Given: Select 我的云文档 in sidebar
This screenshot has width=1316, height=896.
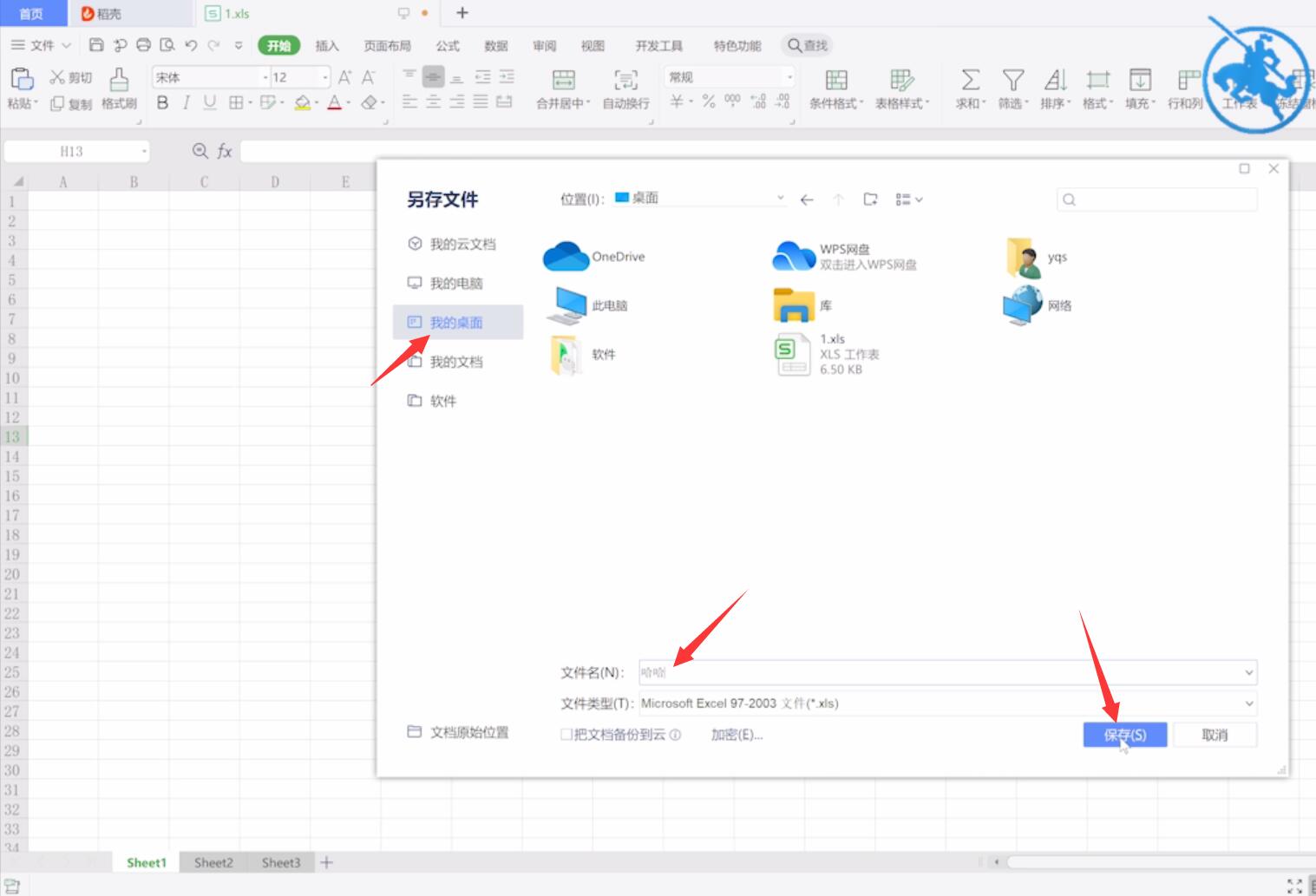Looking at the screenshot, I should [x=458, y=244].
